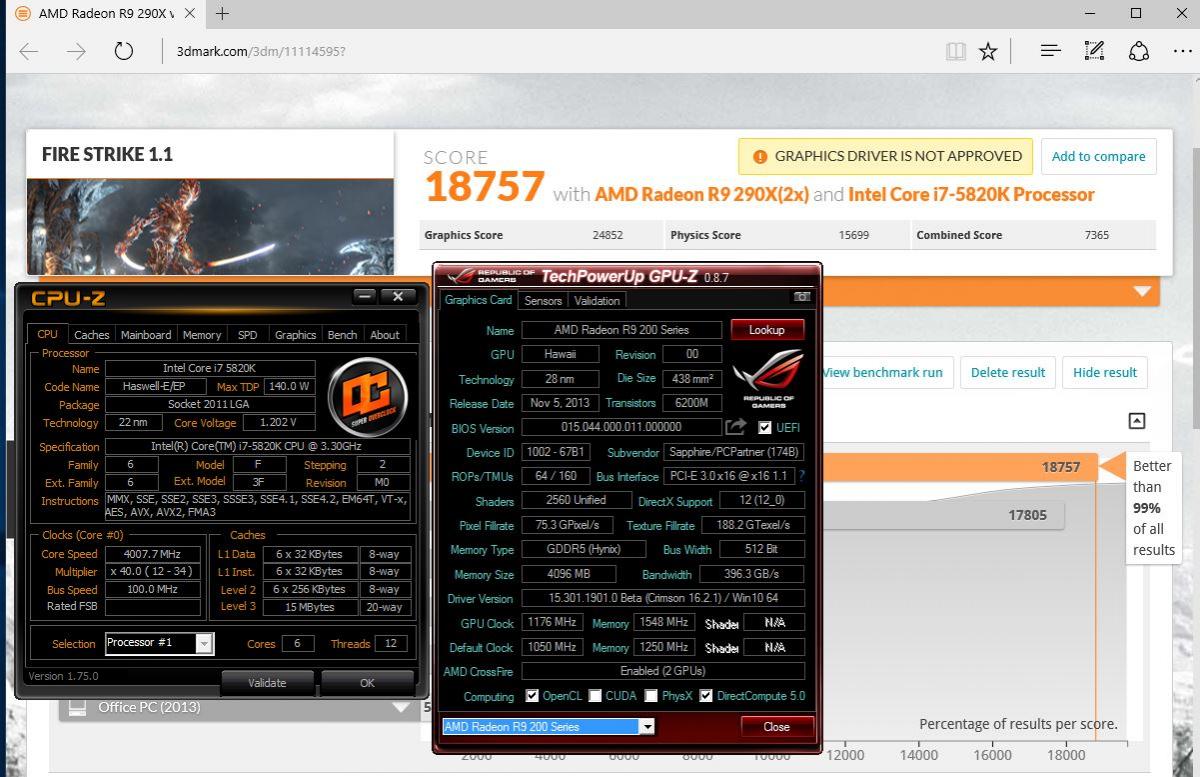Close the AMD Radeon R9 290X tab
This screenshot has width=1200, height=777.
click(x=189, y=13)
